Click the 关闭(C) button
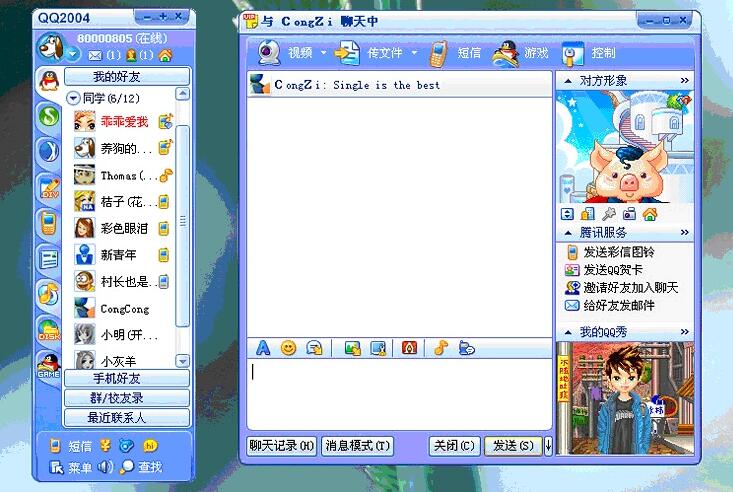 coord(454,446)
